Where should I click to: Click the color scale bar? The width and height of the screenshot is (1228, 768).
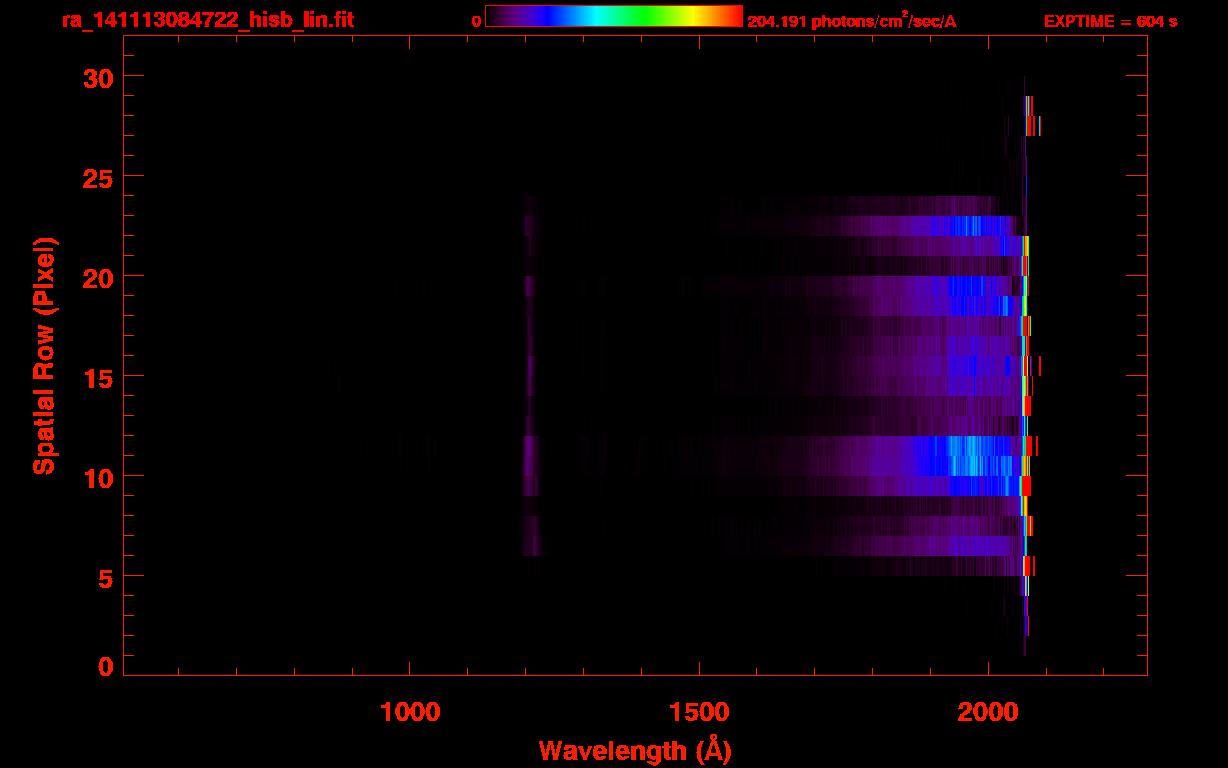coord(614,17)
